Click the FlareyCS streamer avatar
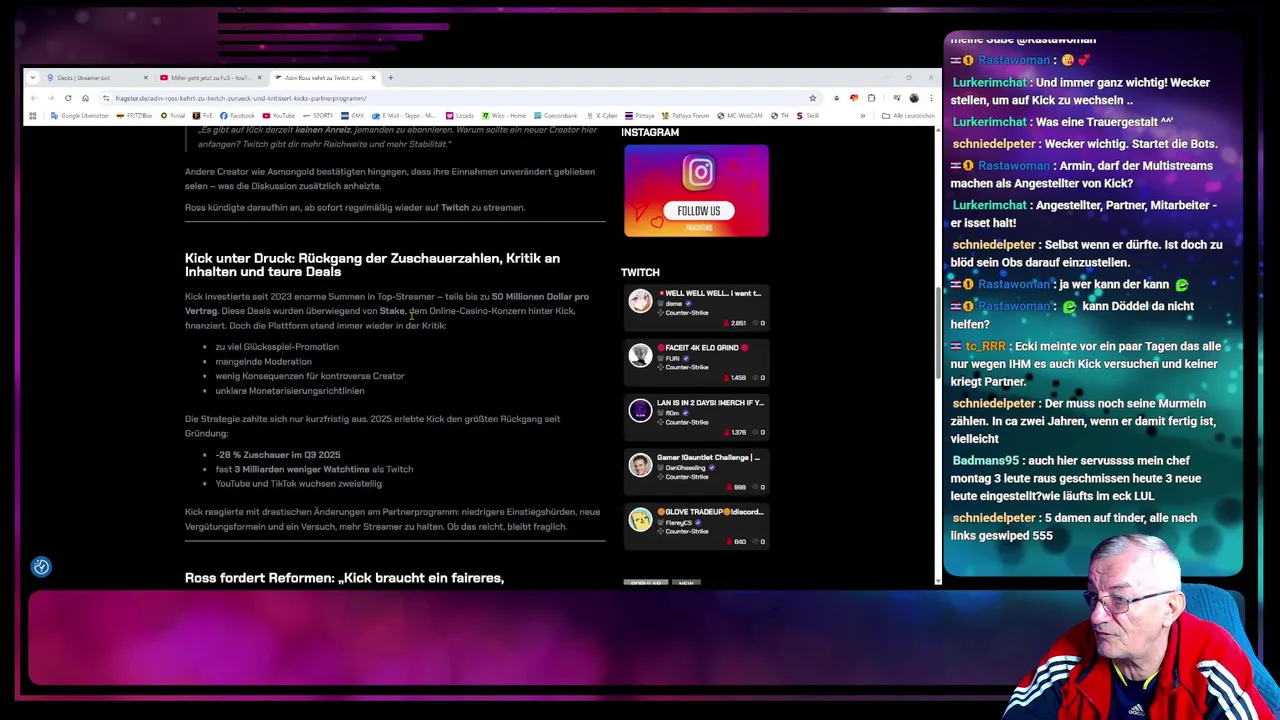 tap(640, 520)
